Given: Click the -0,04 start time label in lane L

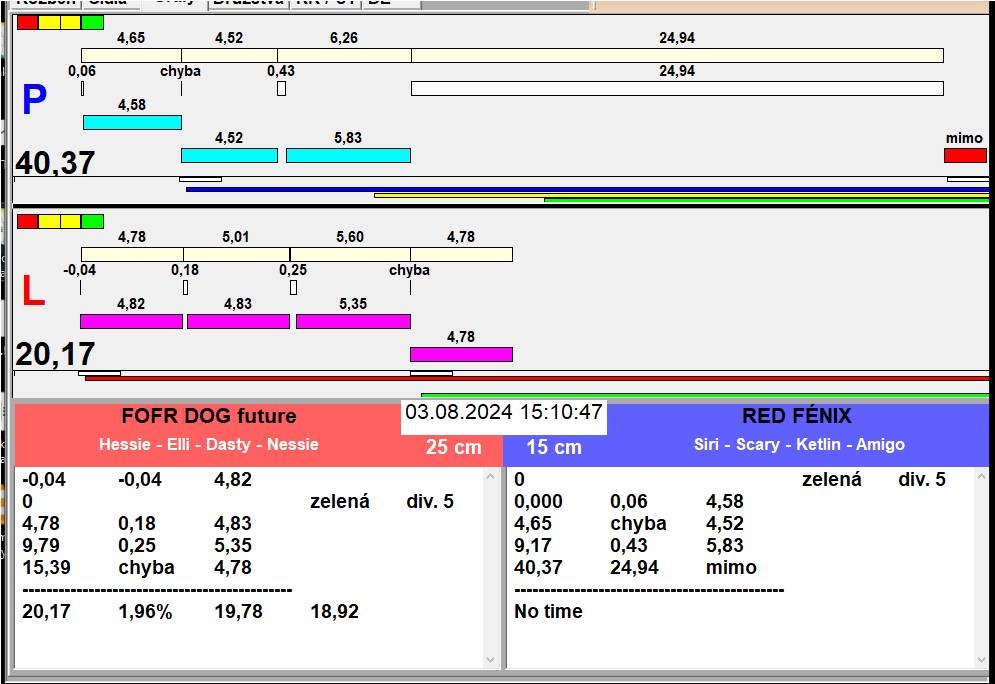Looking at the screenshot, I should click(x=79, y=270).
